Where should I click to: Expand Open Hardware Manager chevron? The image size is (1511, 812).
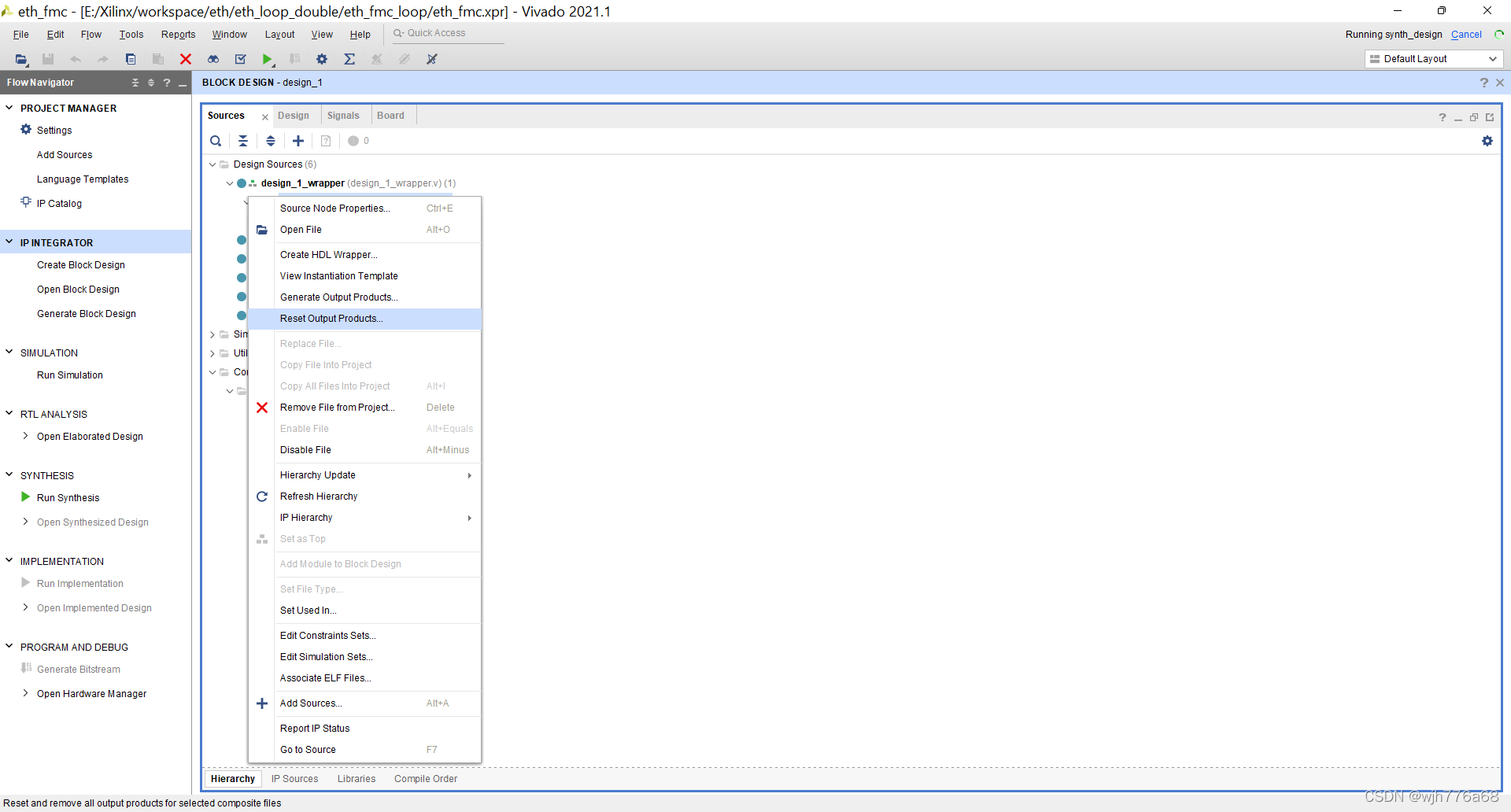point(26,693)
